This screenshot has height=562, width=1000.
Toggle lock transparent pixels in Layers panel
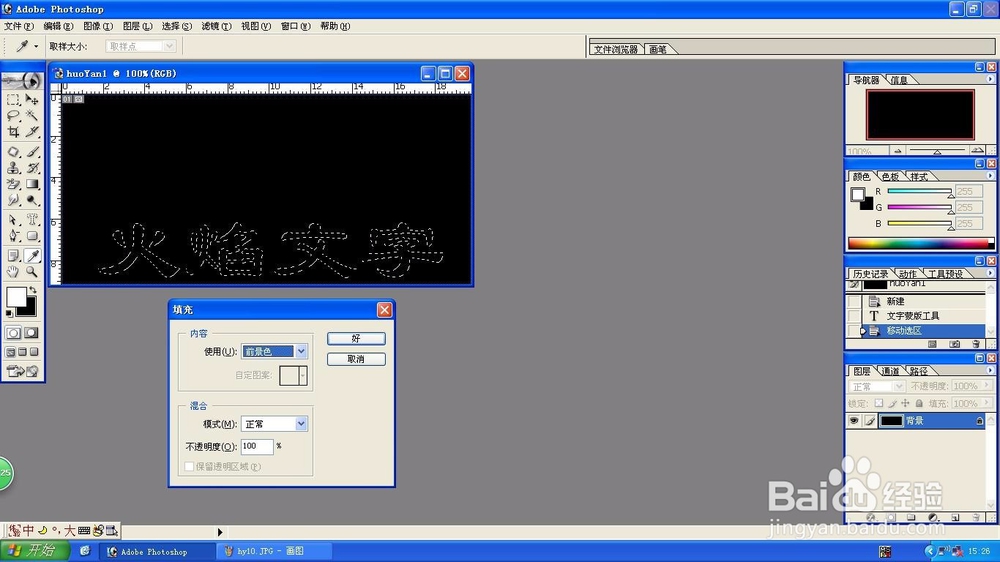click(879, 403)
